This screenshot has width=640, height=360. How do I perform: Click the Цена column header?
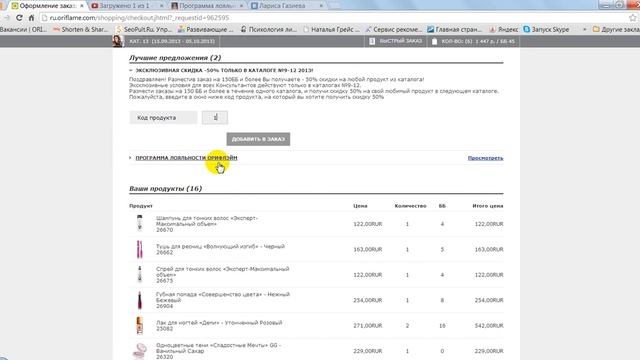coord(360,206)
